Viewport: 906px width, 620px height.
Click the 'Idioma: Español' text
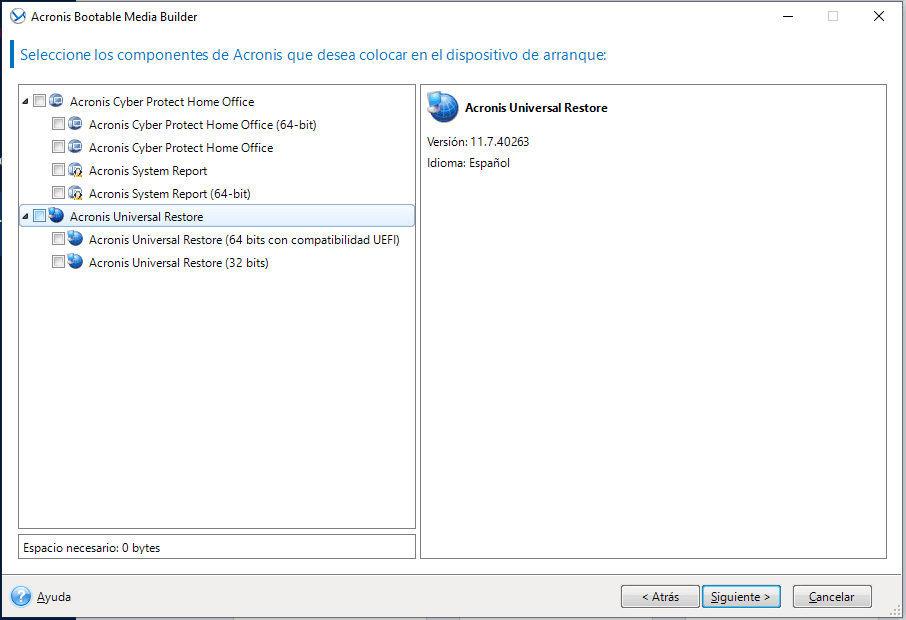point(468,163)
